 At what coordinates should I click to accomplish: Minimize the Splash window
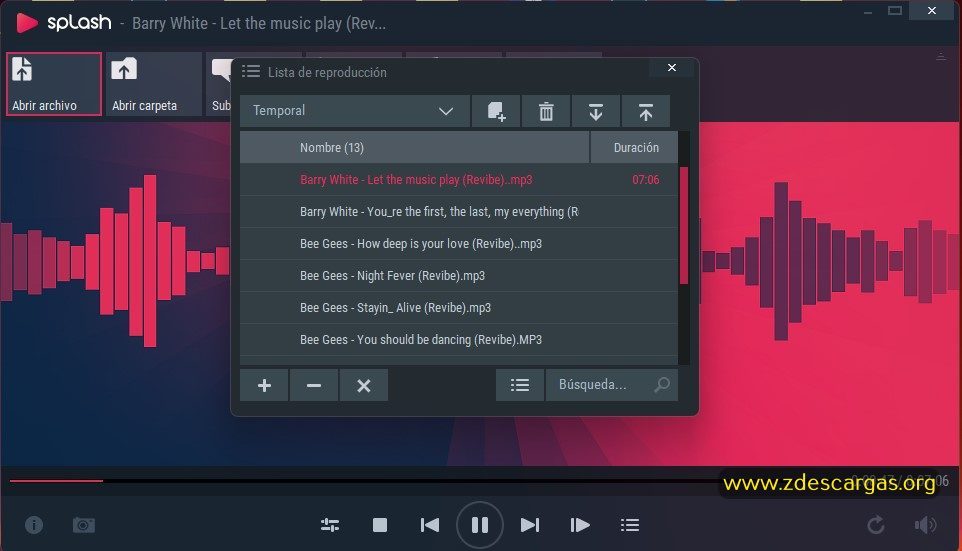[x=868, y=12]
